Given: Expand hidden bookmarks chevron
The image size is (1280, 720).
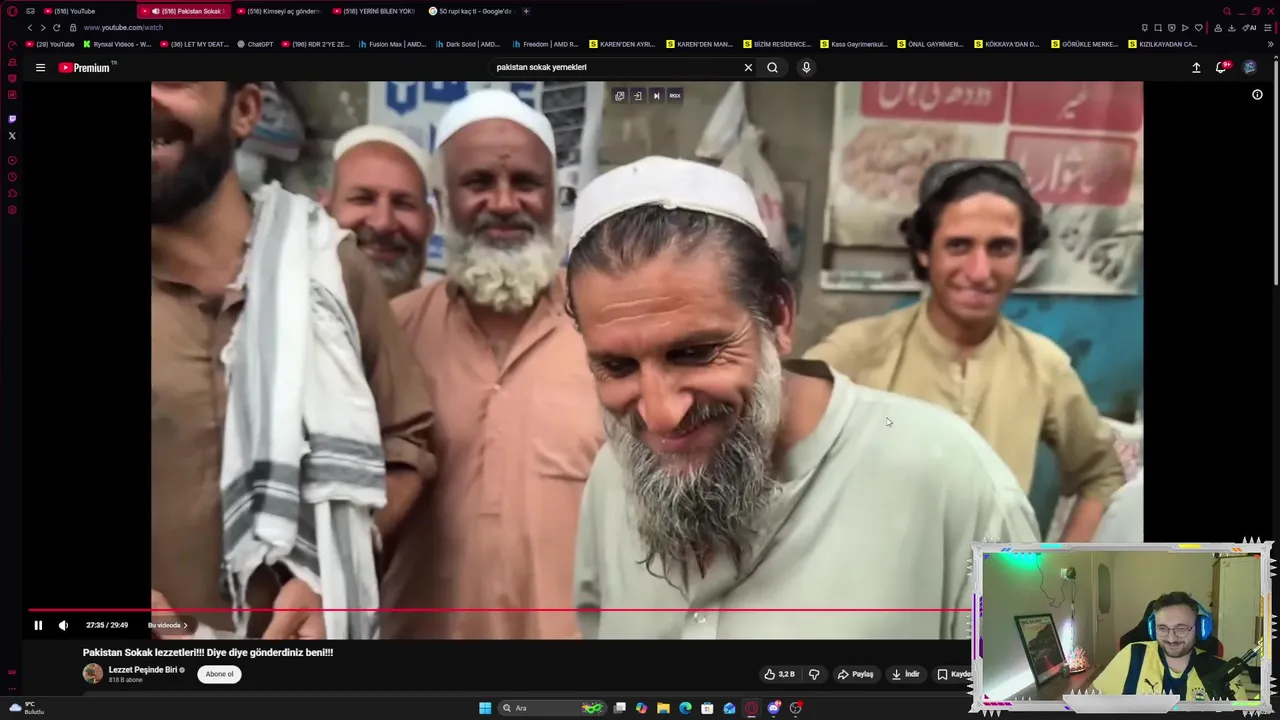Looking at the screenshot, I should 1271,44.
